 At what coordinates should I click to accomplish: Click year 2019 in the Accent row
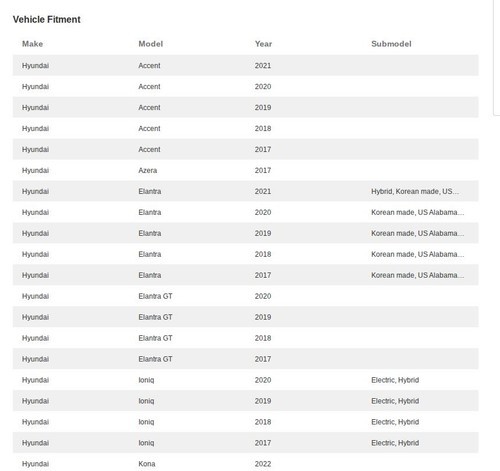[263, 107]
